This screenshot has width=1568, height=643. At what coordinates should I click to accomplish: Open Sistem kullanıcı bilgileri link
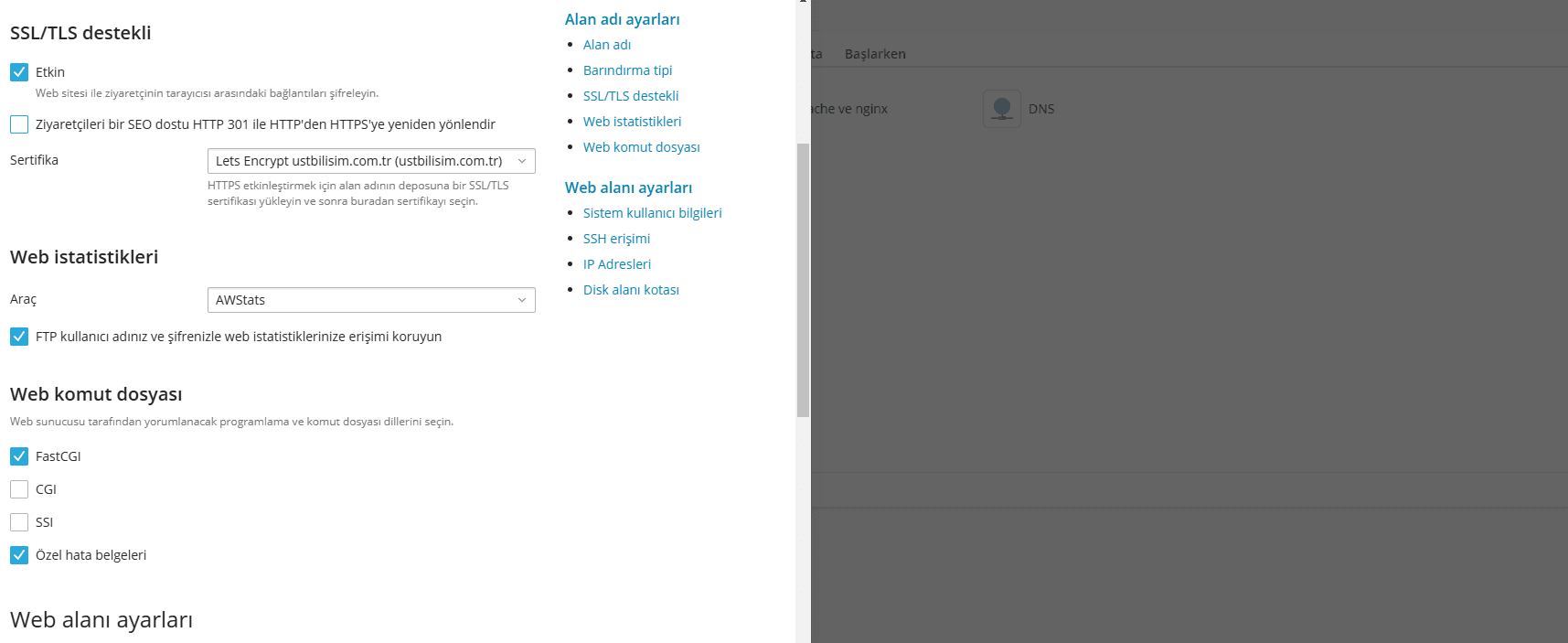[652, 213]
